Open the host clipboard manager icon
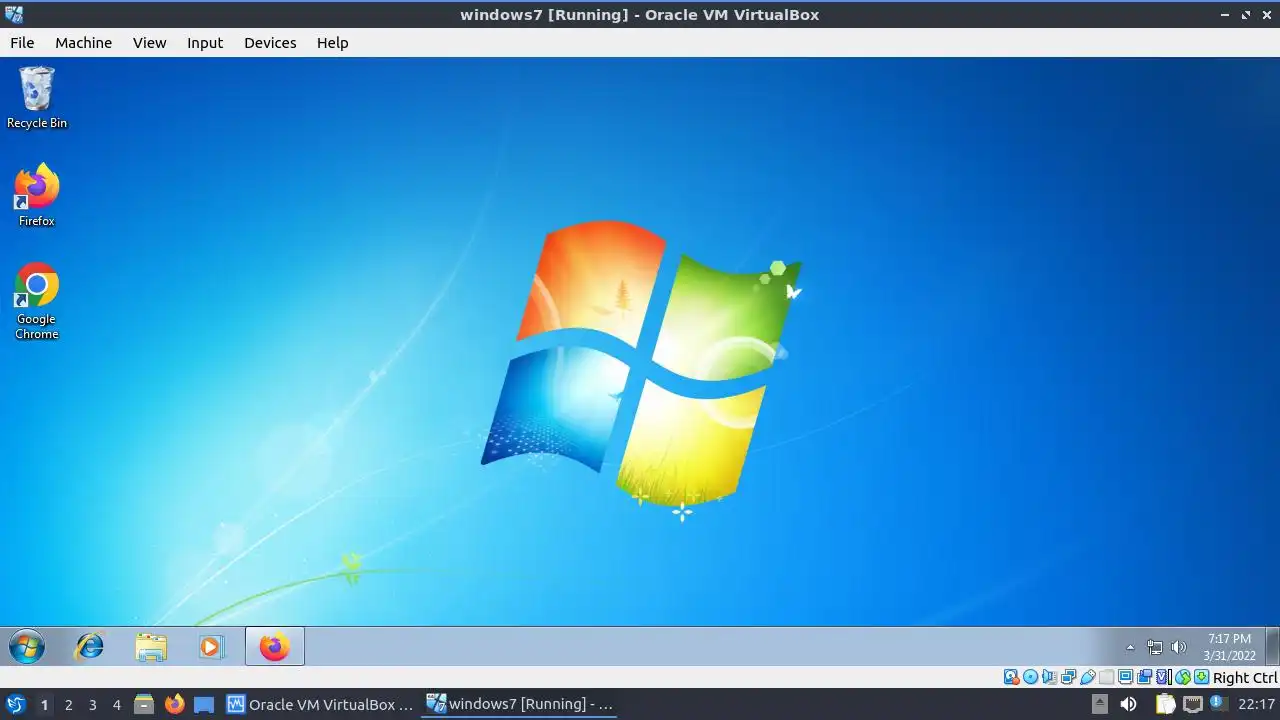This screenshot has width=1280, height=720. tap(1166, 704)
